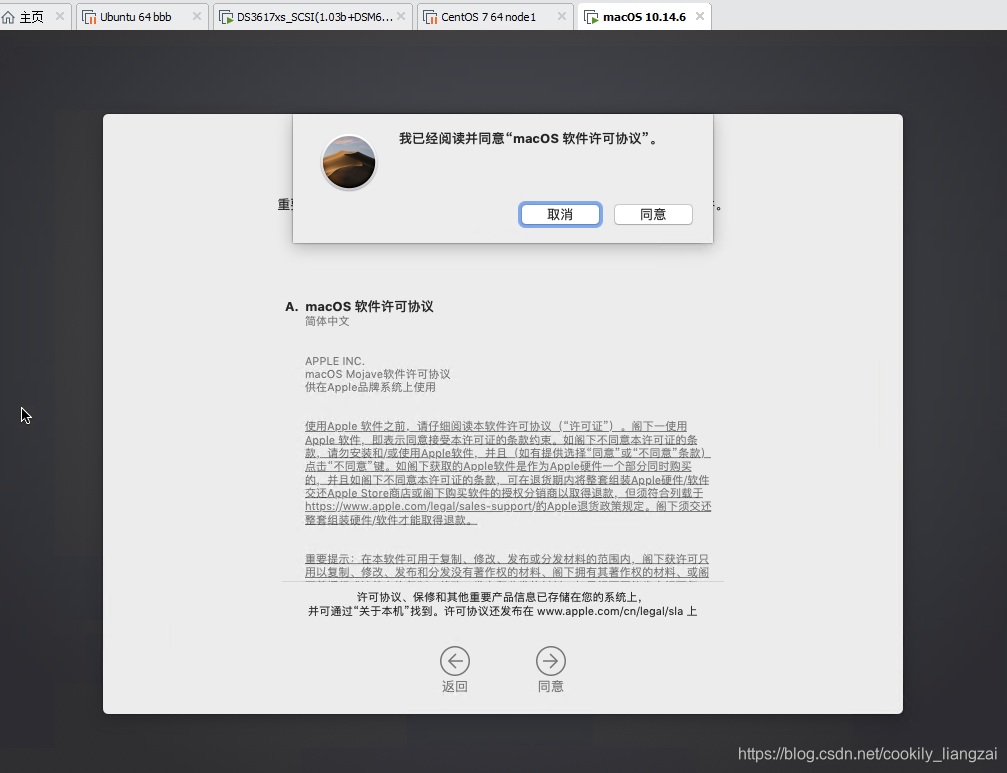Image resolution: width=1007 pixels, height=773 pixels.
Task: Close the Ubuntu 64 bbb tab
Action: (197, 17)
